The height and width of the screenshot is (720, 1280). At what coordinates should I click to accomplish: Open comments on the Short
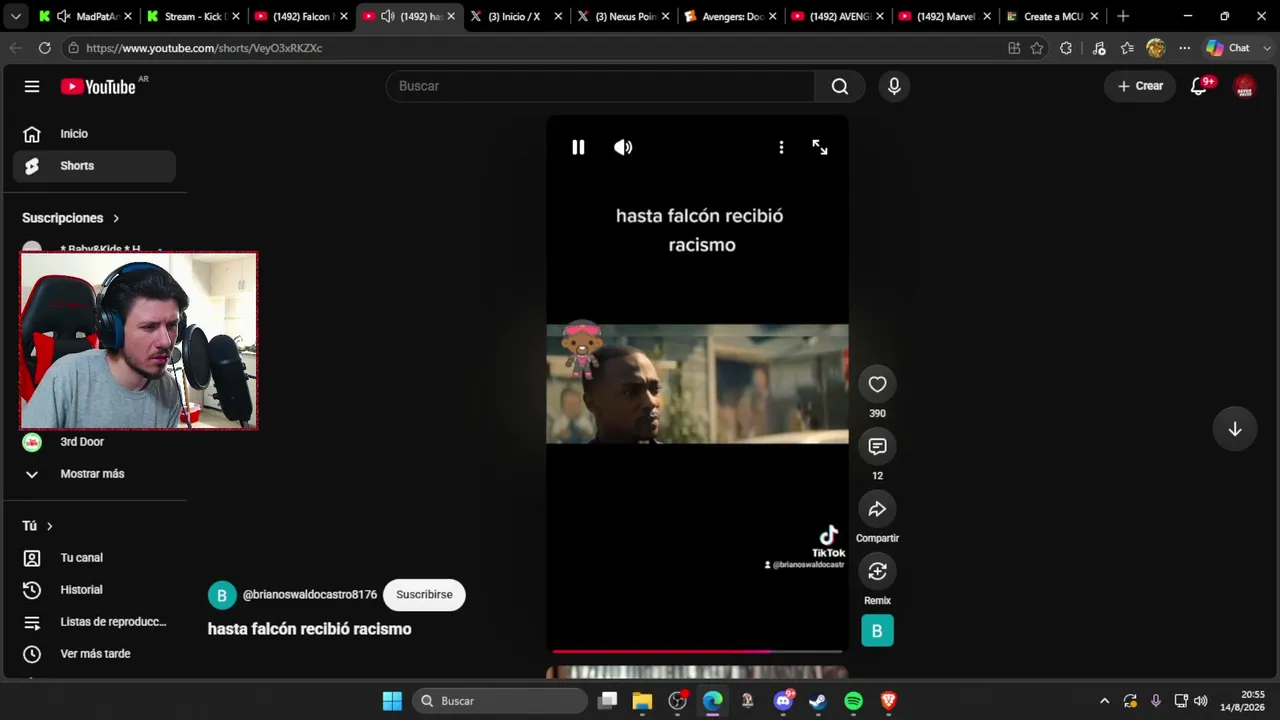click(877, 446)
